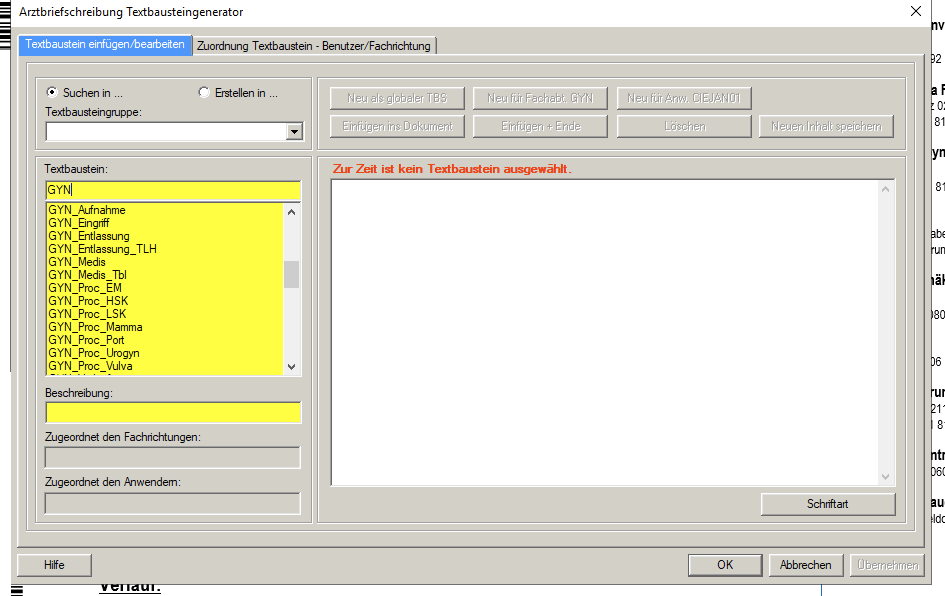The image size is (945, 596).
Task: Open Textbaustein einfügen/bearbeiten tab
Action: click(x=104, y=45)
